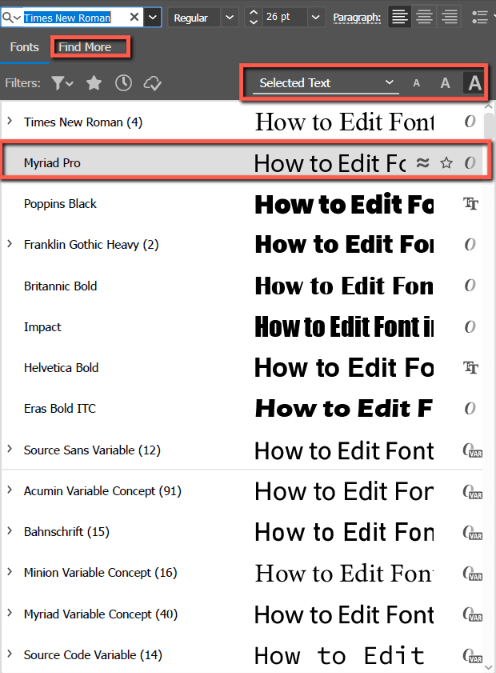Show recently added fonts filter

123,83
